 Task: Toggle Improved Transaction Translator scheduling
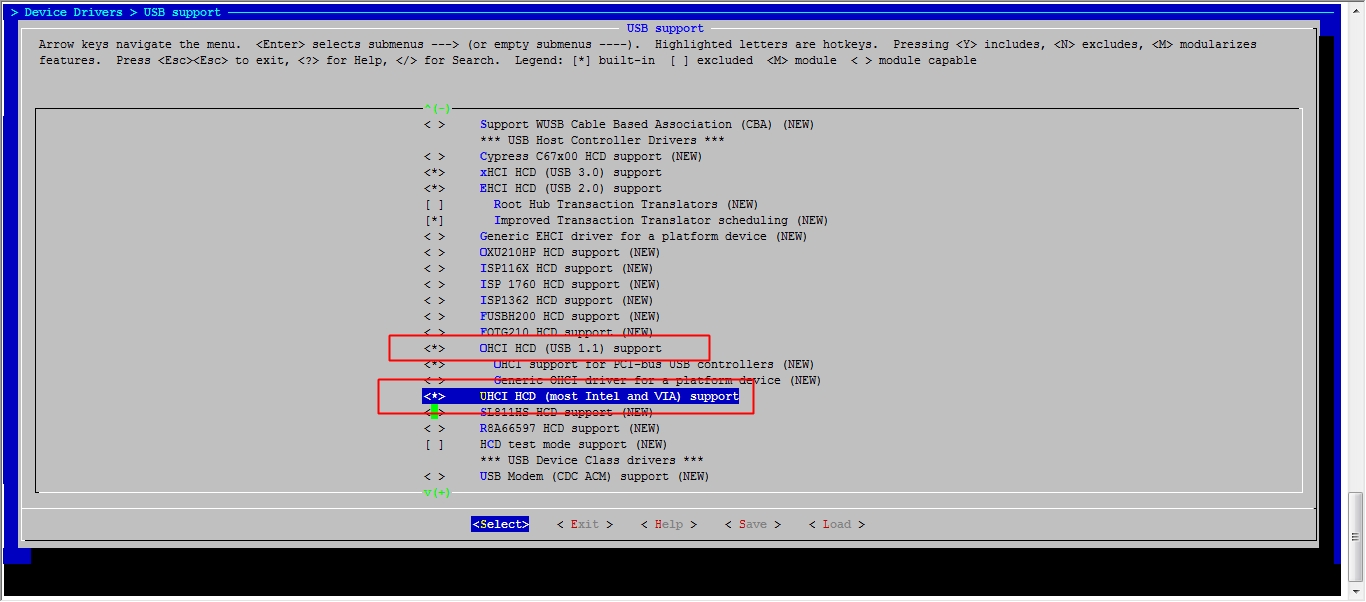[434, 220]
